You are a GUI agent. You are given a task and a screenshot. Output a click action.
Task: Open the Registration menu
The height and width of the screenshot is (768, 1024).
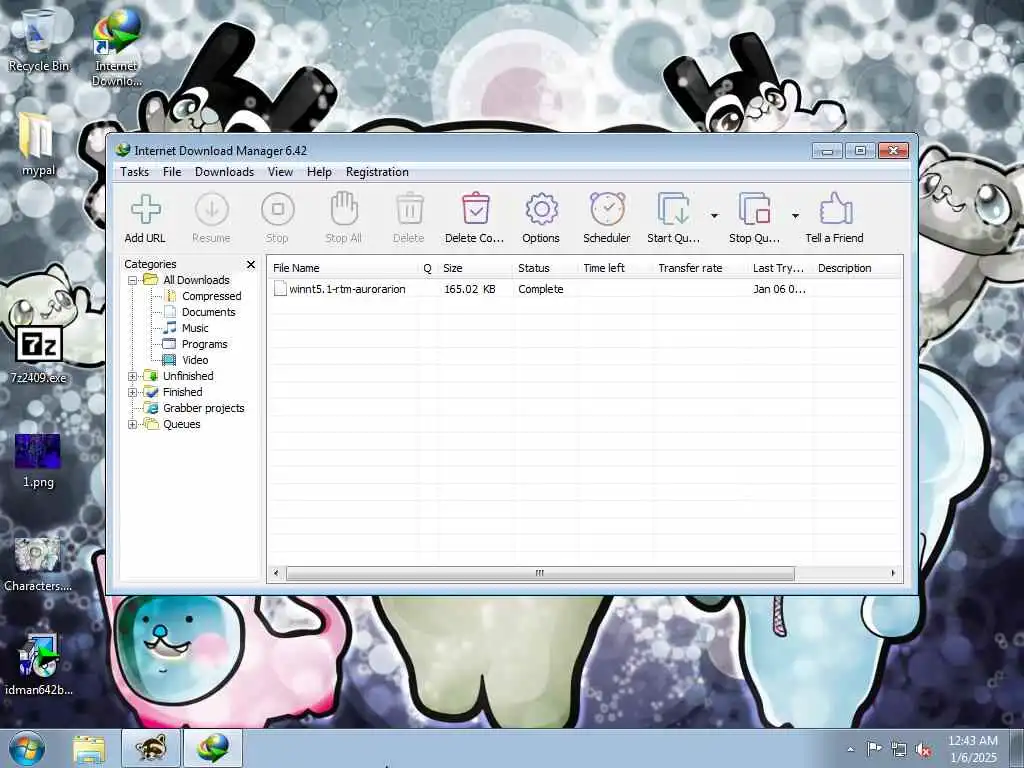[377, 172]
